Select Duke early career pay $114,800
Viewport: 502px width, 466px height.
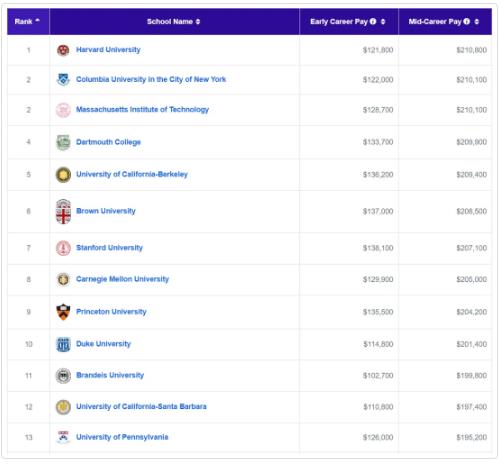pos(378,344)
